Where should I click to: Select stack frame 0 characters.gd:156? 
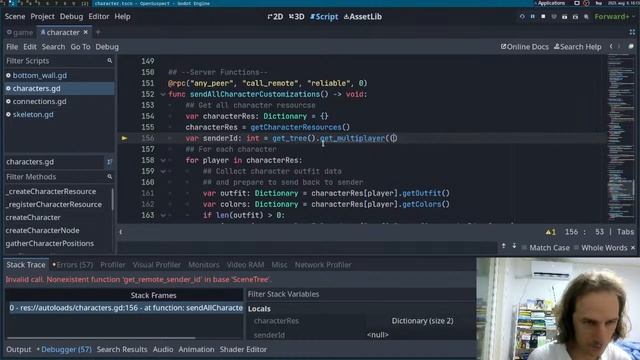pyautogui.click(x=126, y=308)
